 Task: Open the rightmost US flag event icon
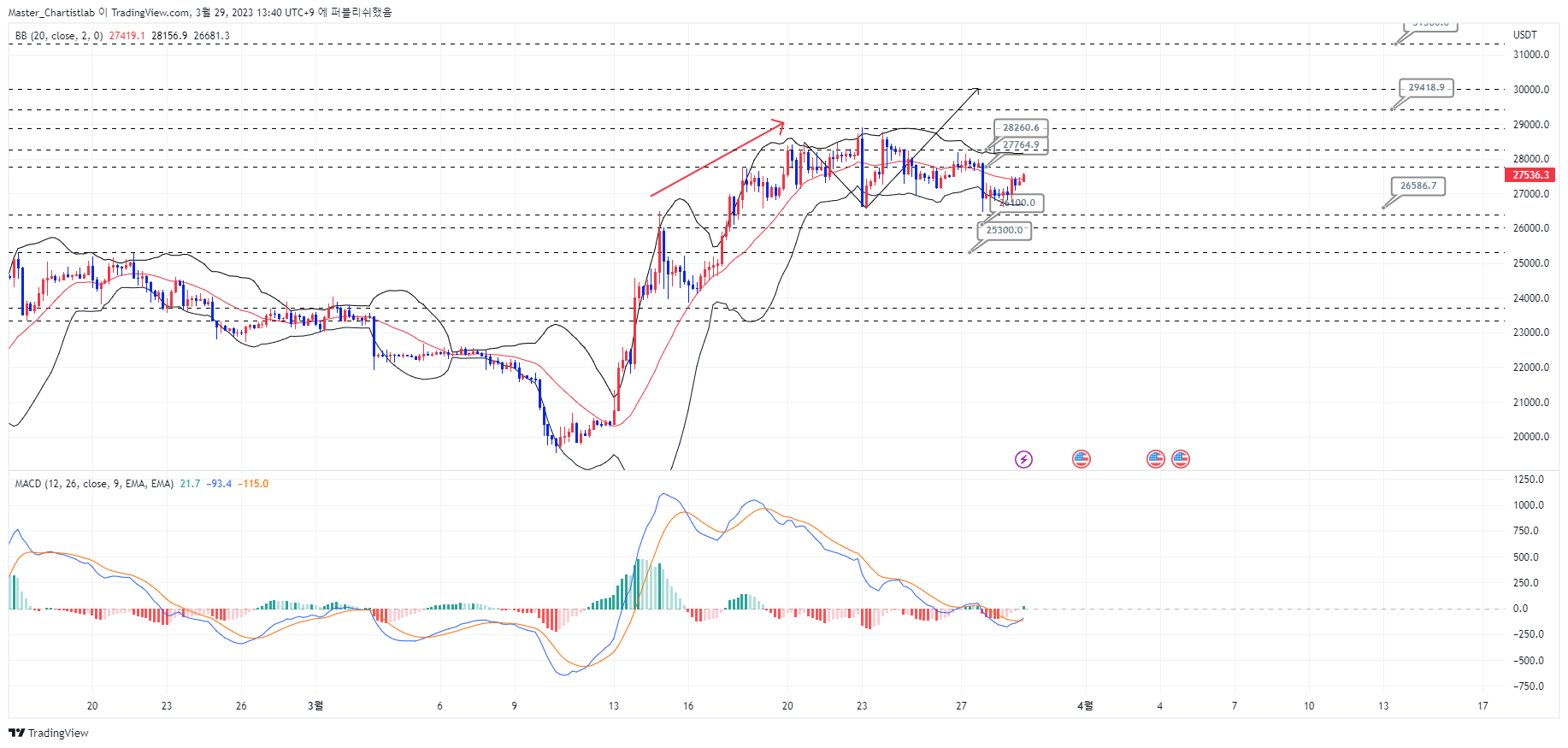coord(1181,459)
